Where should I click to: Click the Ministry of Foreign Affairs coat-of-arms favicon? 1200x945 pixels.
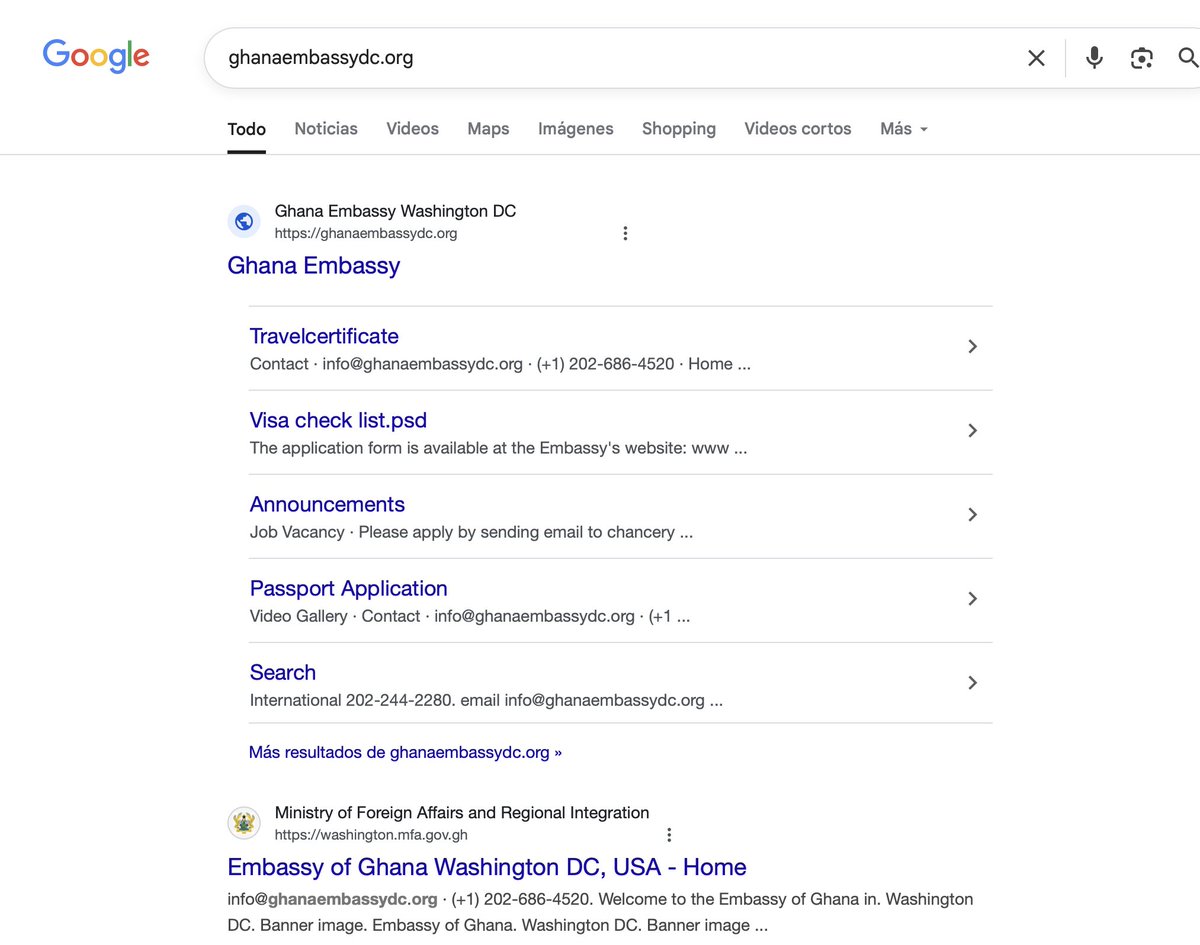(x=244, y=823)
